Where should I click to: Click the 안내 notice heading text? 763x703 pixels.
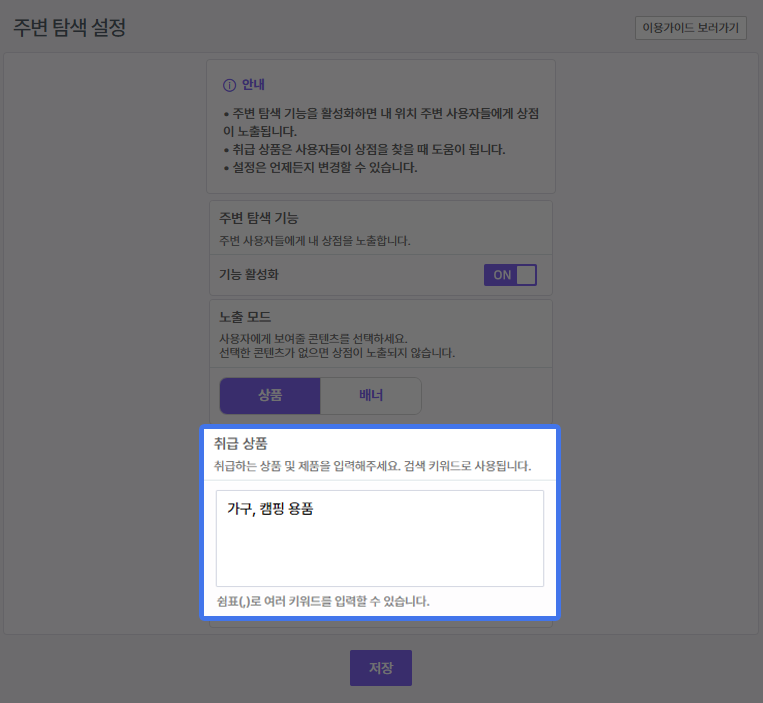(x=253, y=85)
